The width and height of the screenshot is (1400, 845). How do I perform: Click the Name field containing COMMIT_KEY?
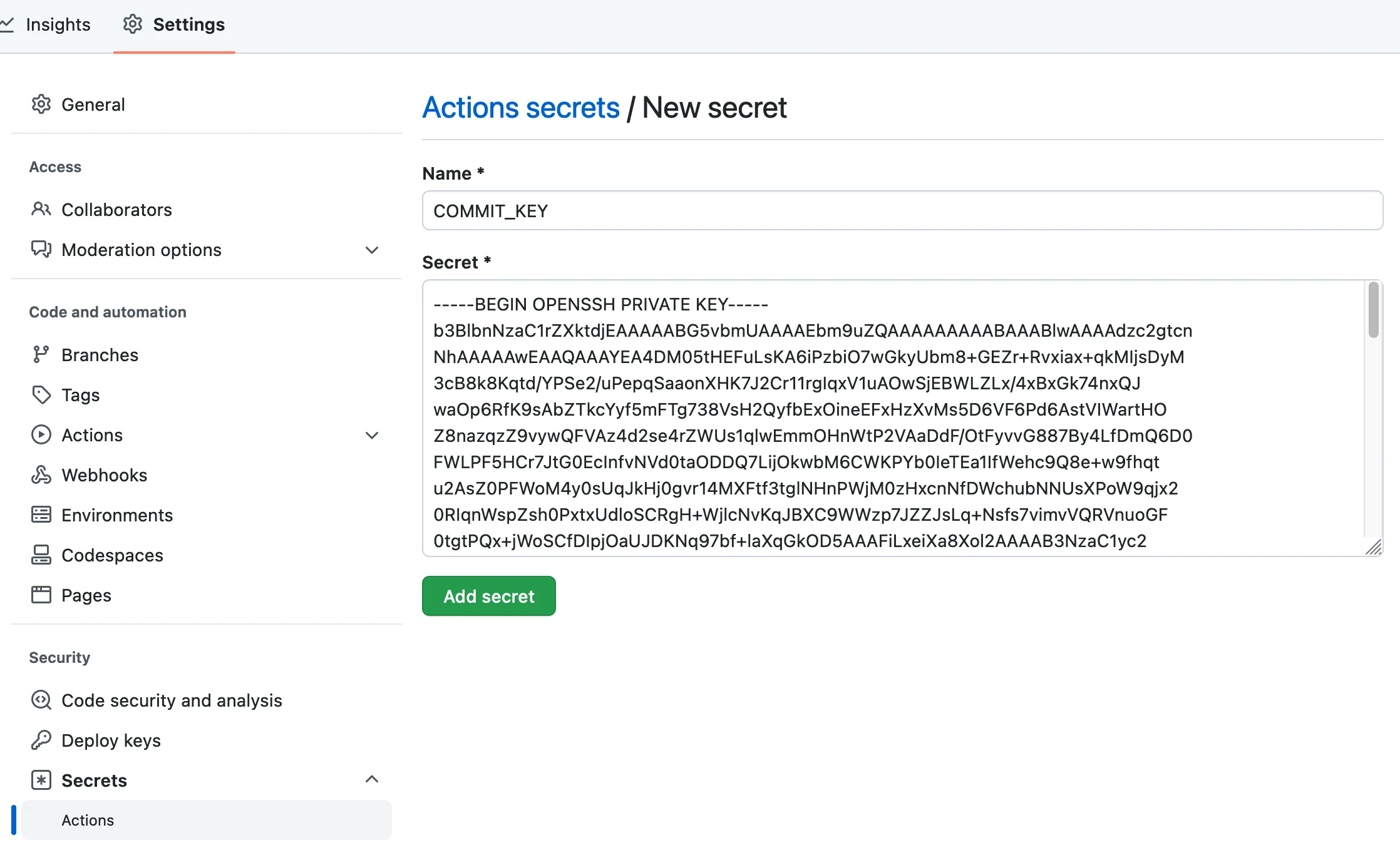point(902,211)
